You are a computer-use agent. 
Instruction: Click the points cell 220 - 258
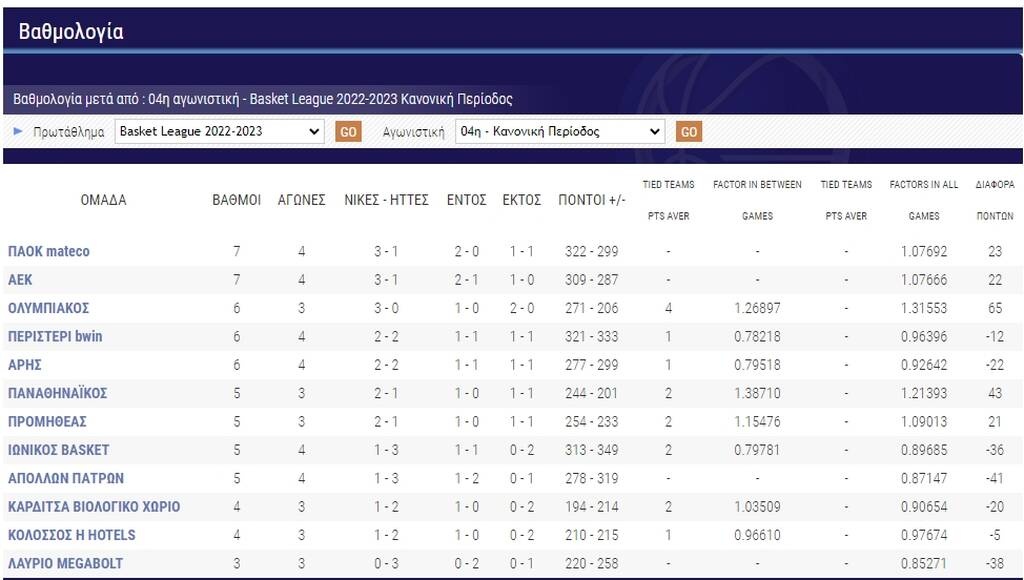coord(592,564)
